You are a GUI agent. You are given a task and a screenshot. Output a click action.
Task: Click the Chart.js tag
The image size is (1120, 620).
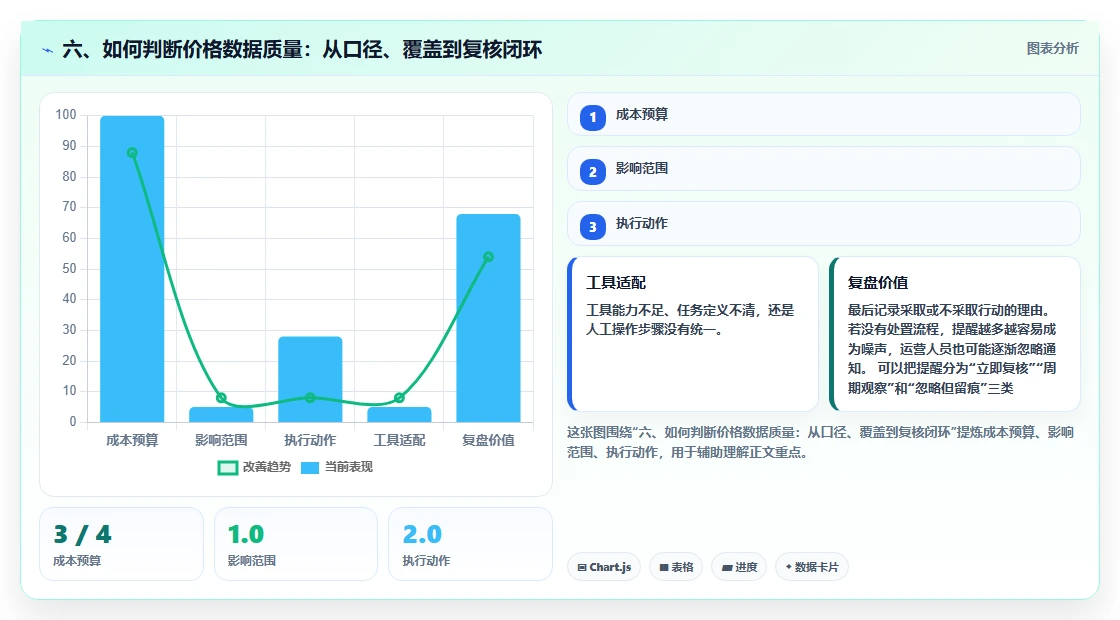coord(604,567)
